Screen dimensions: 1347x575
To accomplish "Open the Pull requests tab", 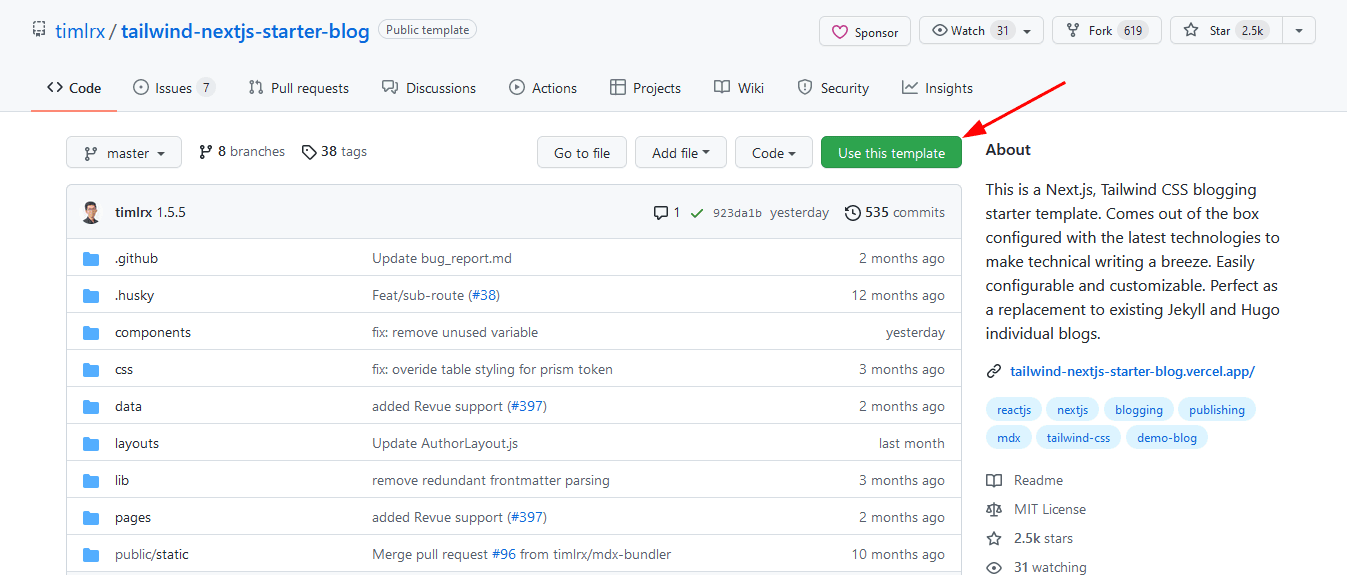I will pyautogui.click(x=299, y=88).
